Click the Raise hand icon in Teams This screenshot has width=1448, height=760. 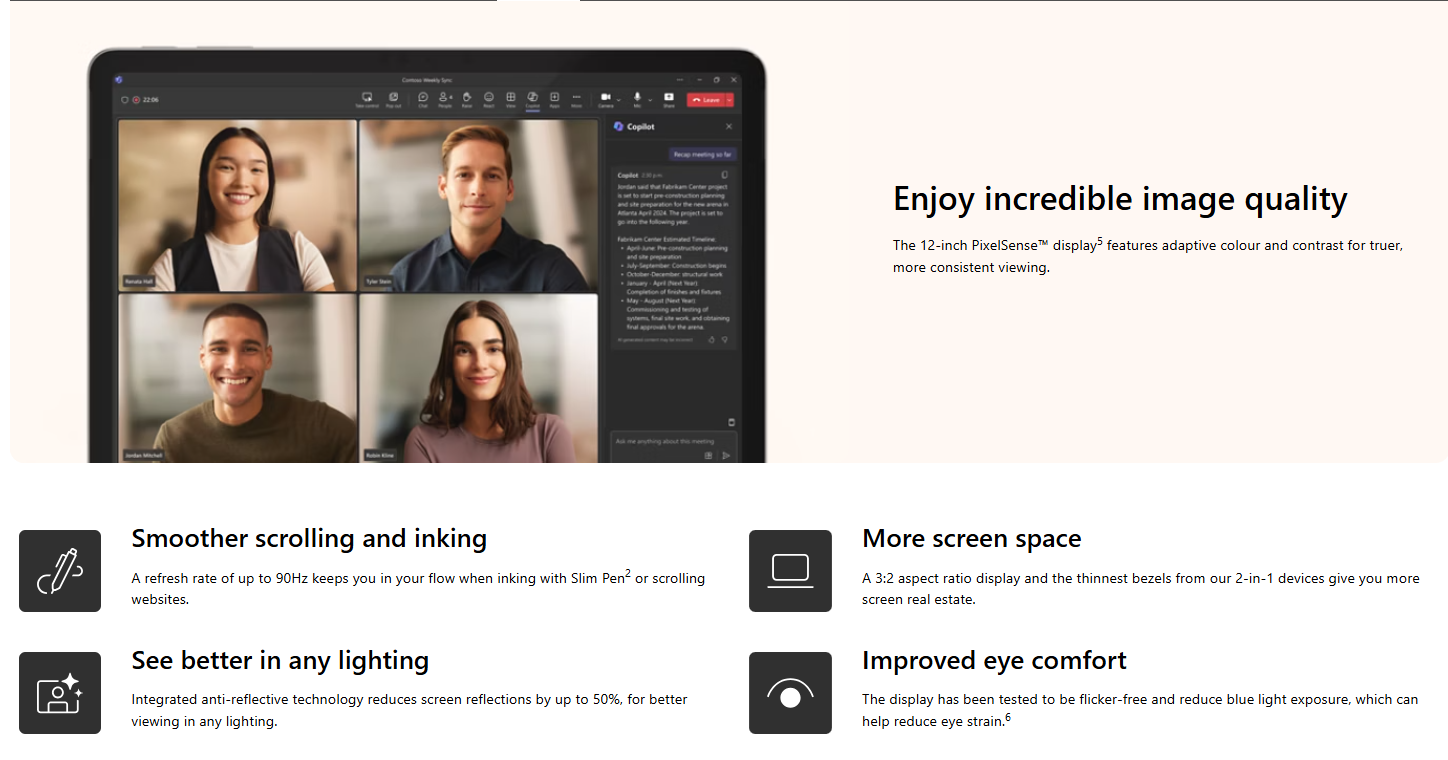pos(467,98)
